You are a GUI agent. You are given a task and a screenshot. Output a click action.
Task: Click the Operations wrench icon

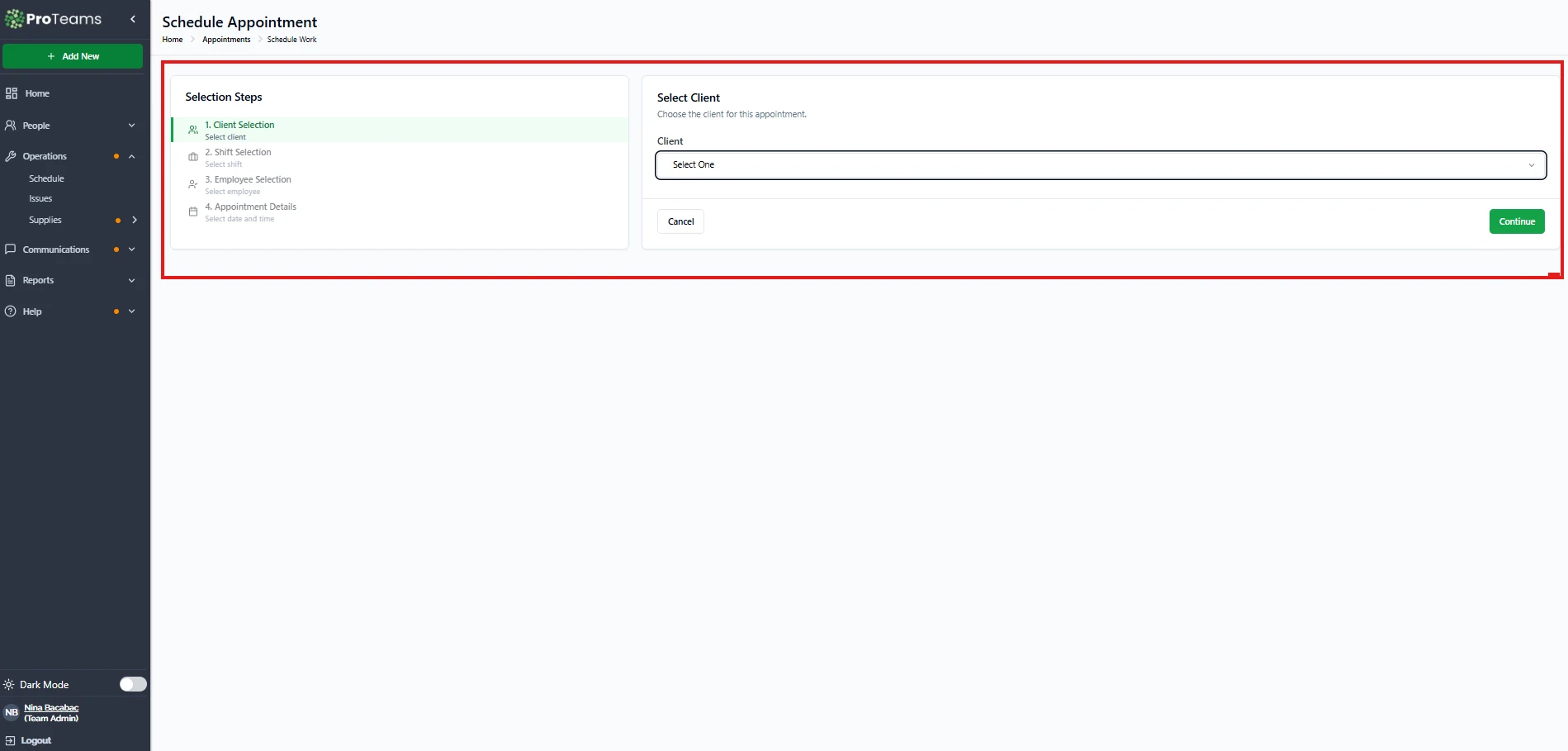tap(11, 156)
